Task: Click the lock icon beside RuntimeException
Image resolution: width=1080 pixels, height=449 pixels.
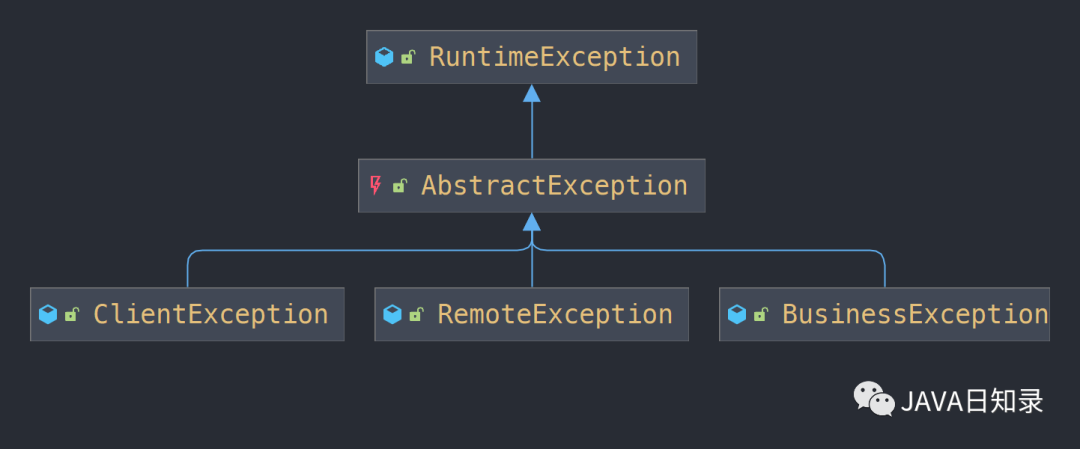Action: click(408, 57)
